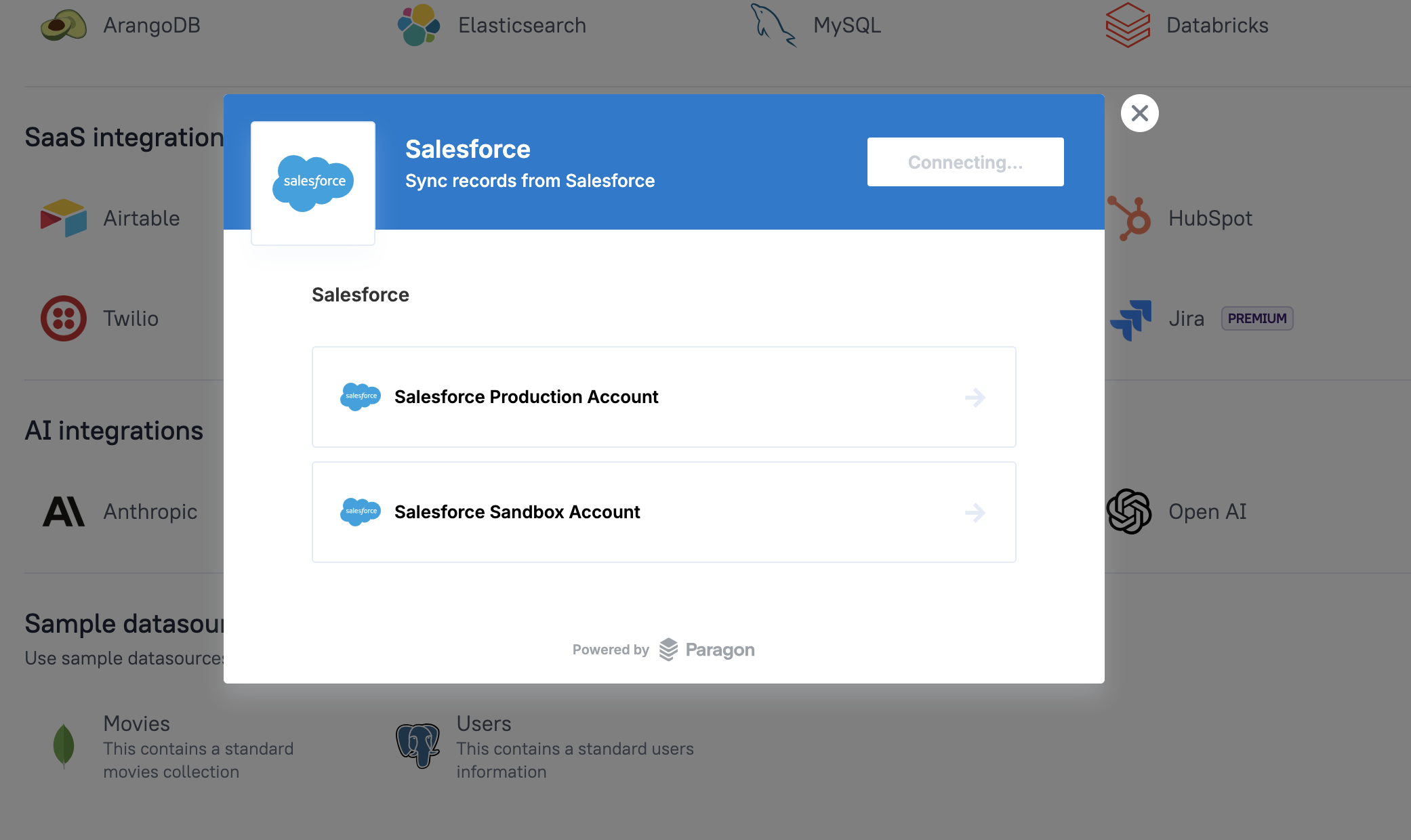Select the PostgreSQL elephant icon beside Users
This screenshot has height=840, width=1411.
pos(418,747)
